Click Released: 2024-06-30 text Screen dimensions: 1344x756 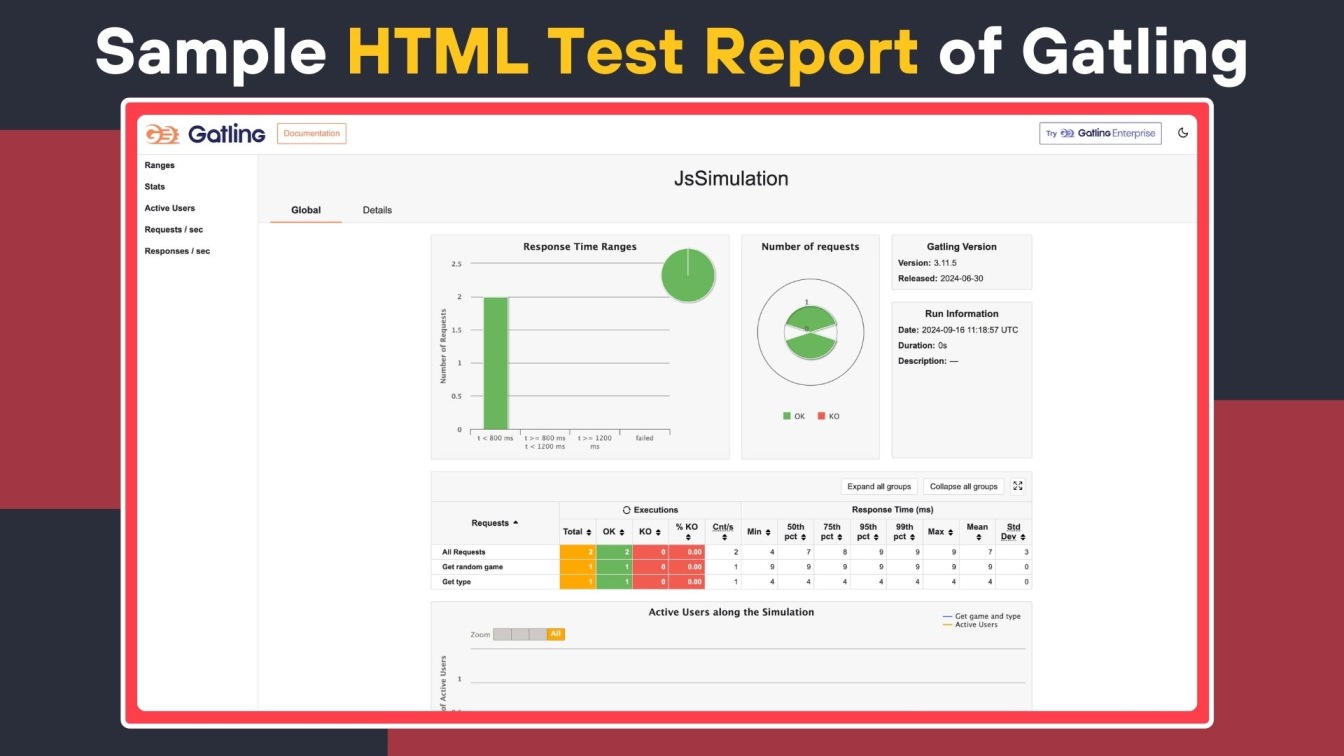pyautogui.click(x=940, y=279)
